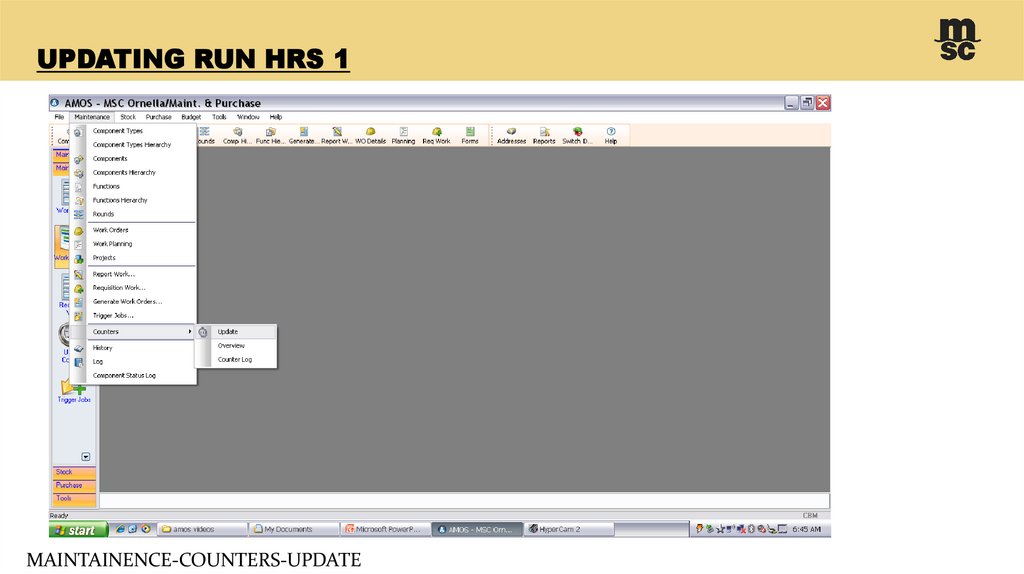Image resolution: width=1024 pixels, height=574 pixels.
Task: Click the icon beside Report Work...
Action: point(78,275)
